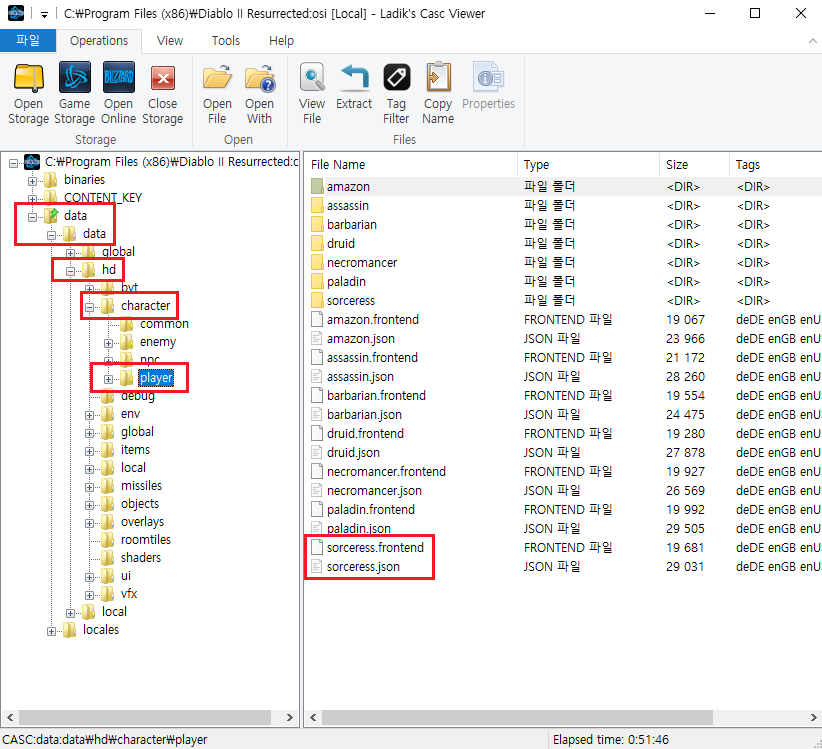Image resolution: width=822 pixels, height=749 pixels.
Task: Select the druid.json file
Action: [x=353, y=452]
